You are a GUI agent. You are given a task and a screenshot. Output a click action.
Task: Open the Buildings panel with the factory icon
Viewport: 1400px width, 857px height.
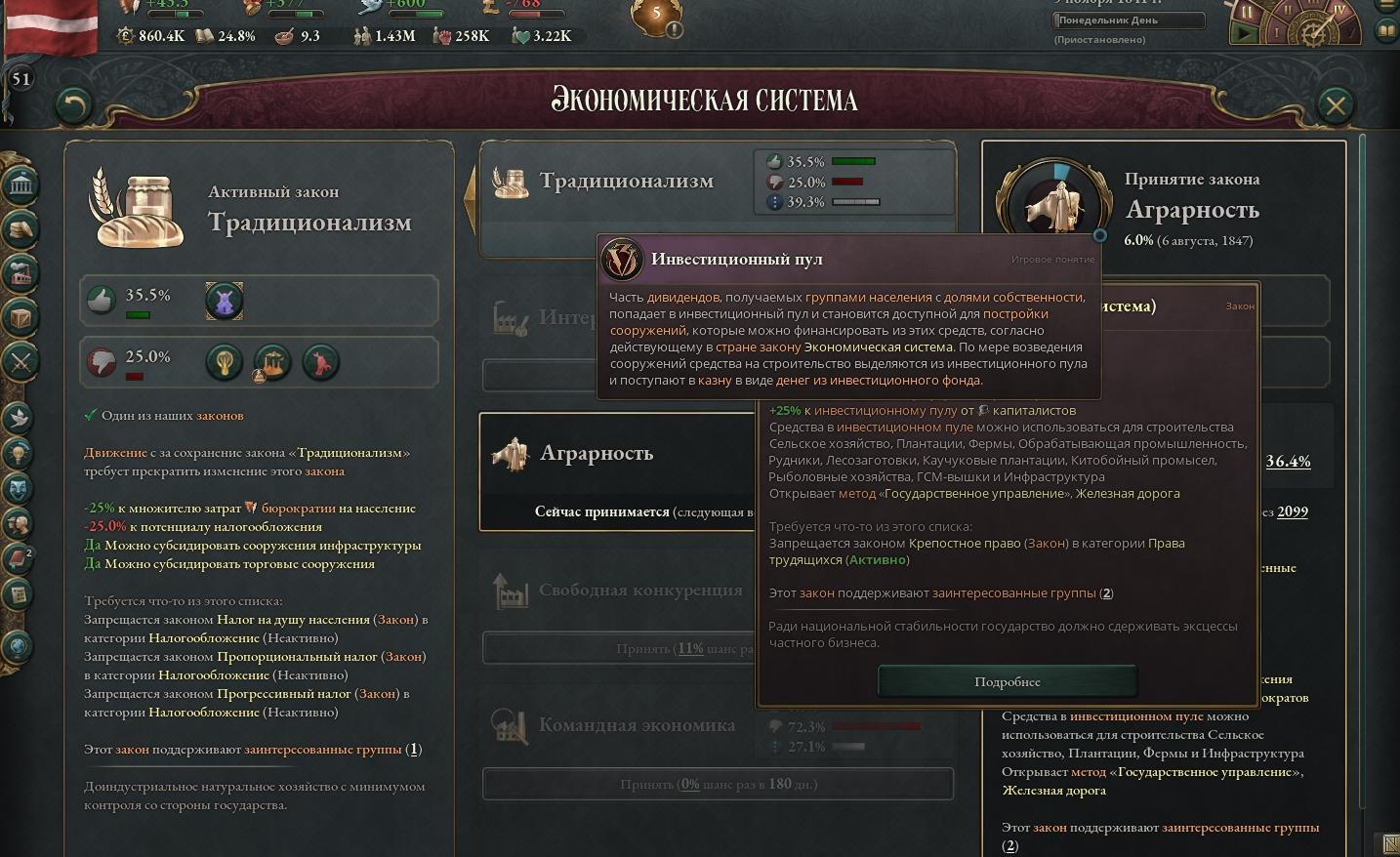20,272
